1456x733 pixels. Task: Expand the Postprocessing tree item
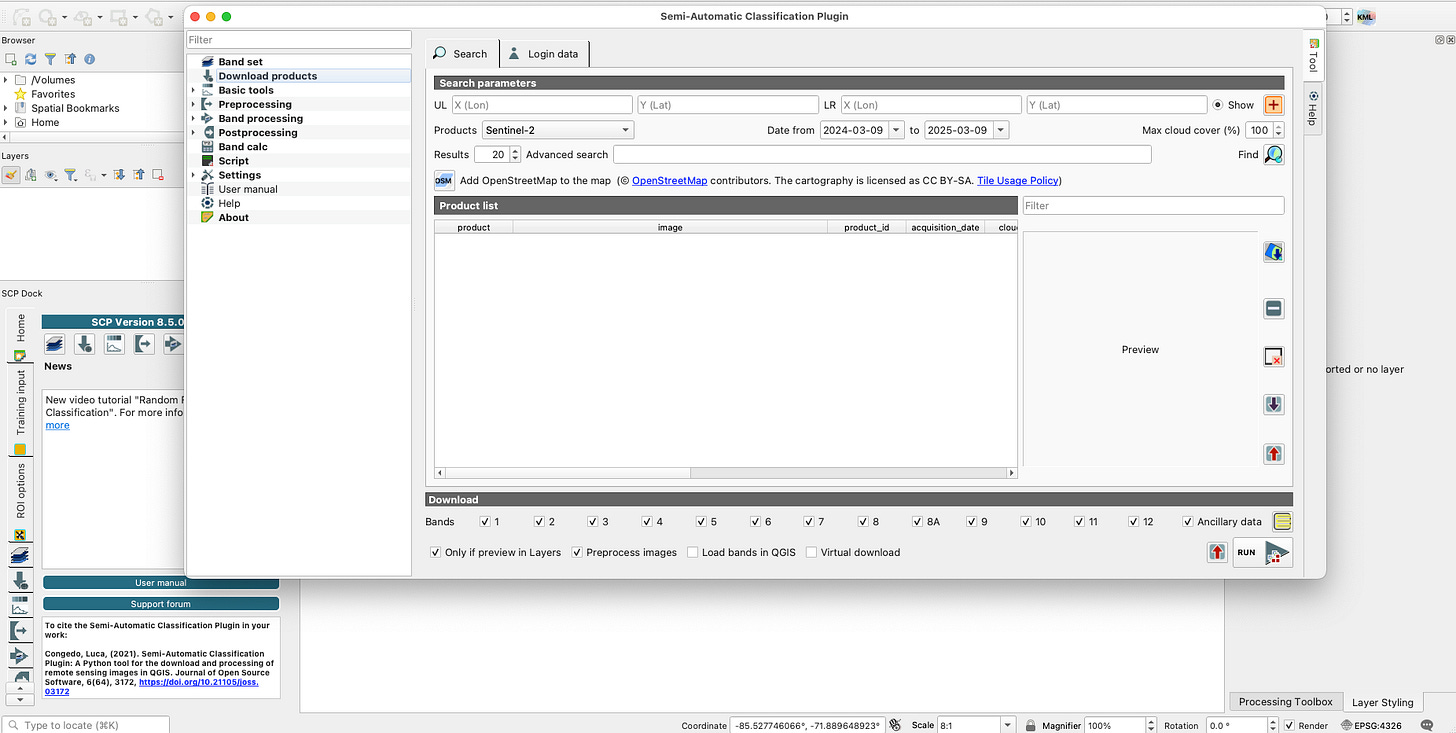tap(194, 132)
